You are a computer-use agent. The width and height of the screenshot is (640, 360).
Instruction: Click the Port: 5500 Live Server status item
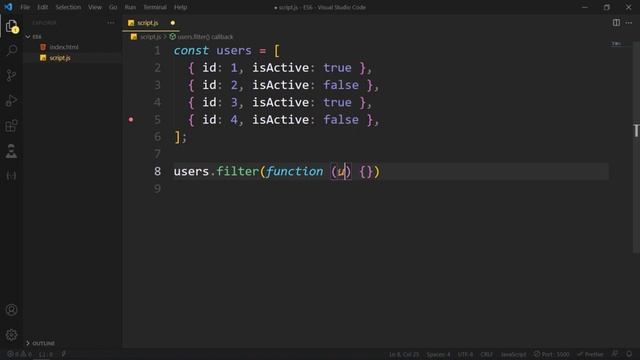(x=551, y=354)
